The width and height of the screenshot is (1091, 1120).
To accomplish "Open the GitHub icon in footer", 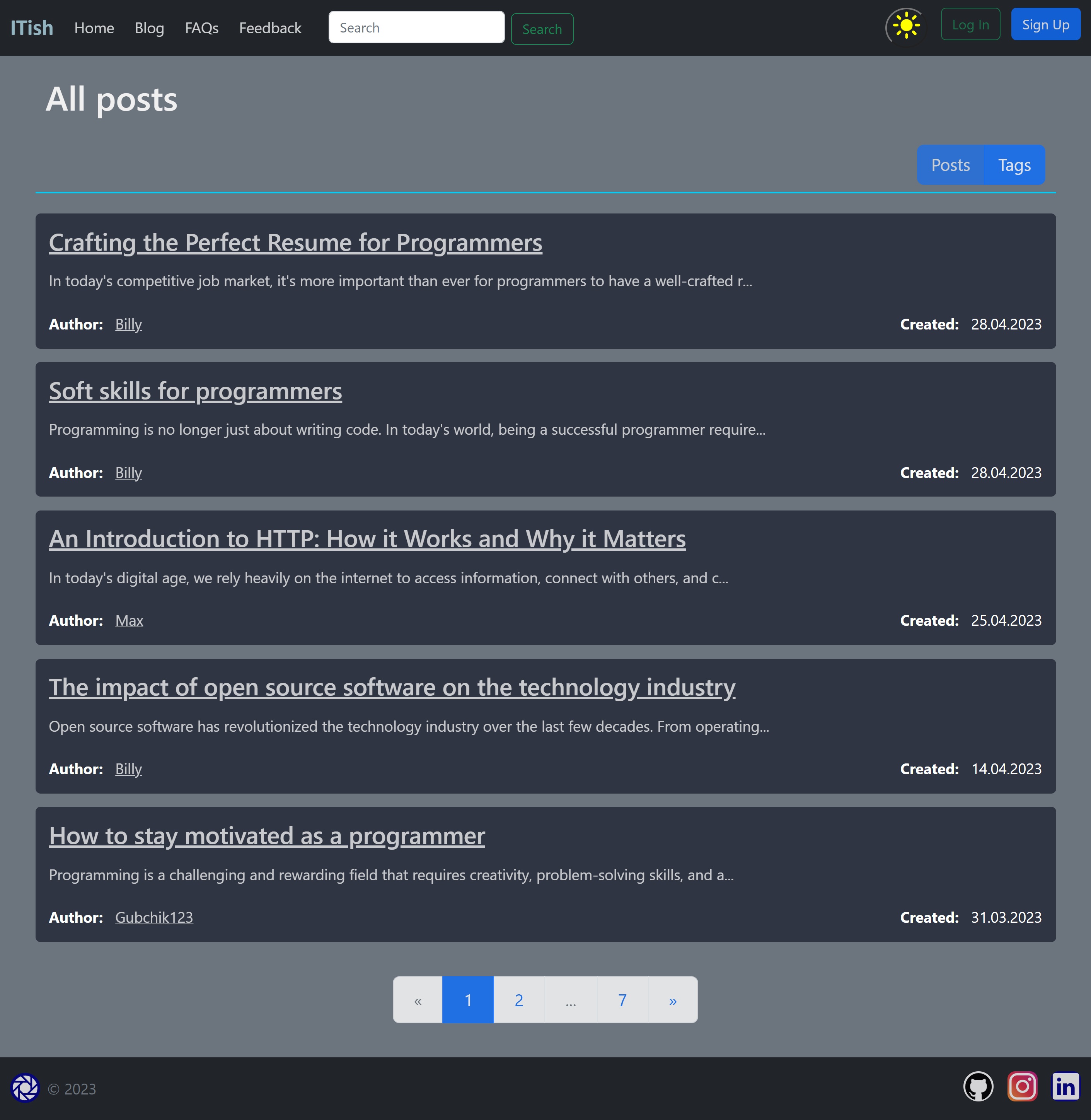I will (x=978, y=1086).
